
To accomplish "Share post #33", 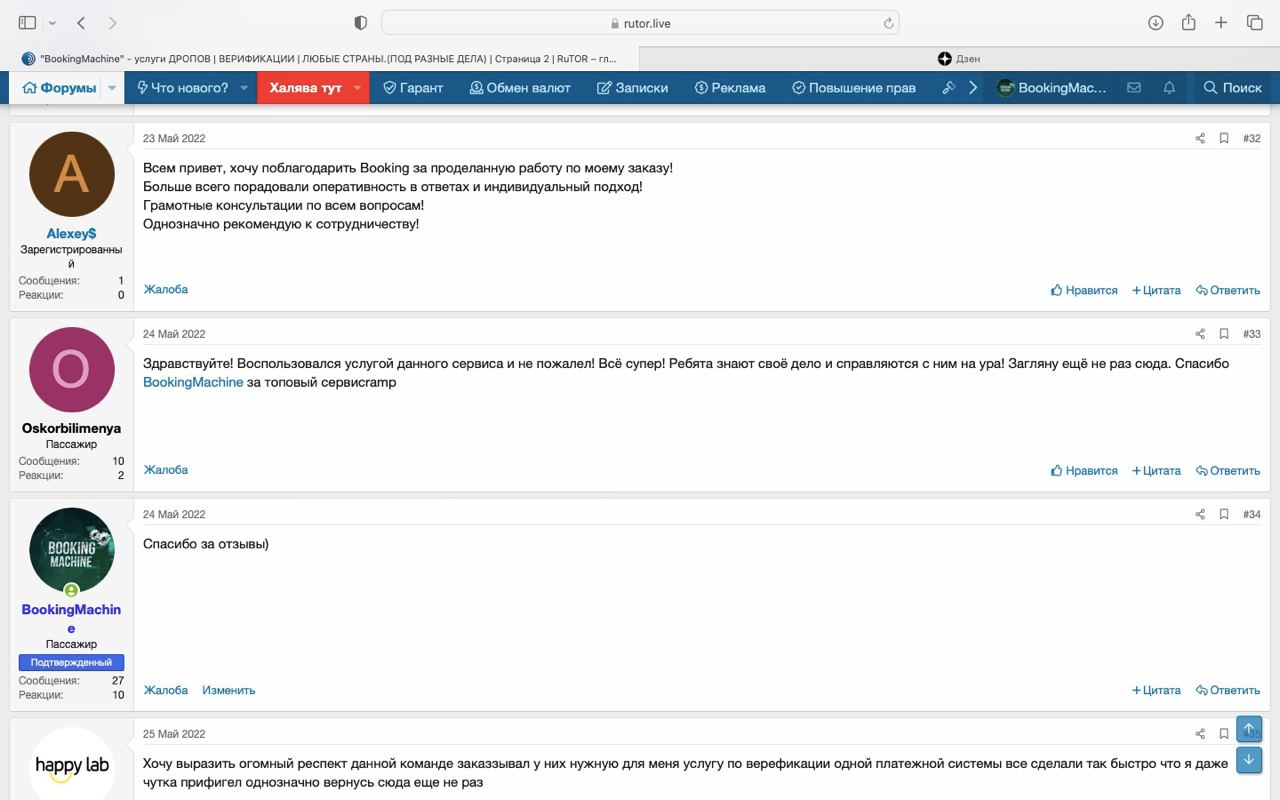I will click(x=1200, y=334).
